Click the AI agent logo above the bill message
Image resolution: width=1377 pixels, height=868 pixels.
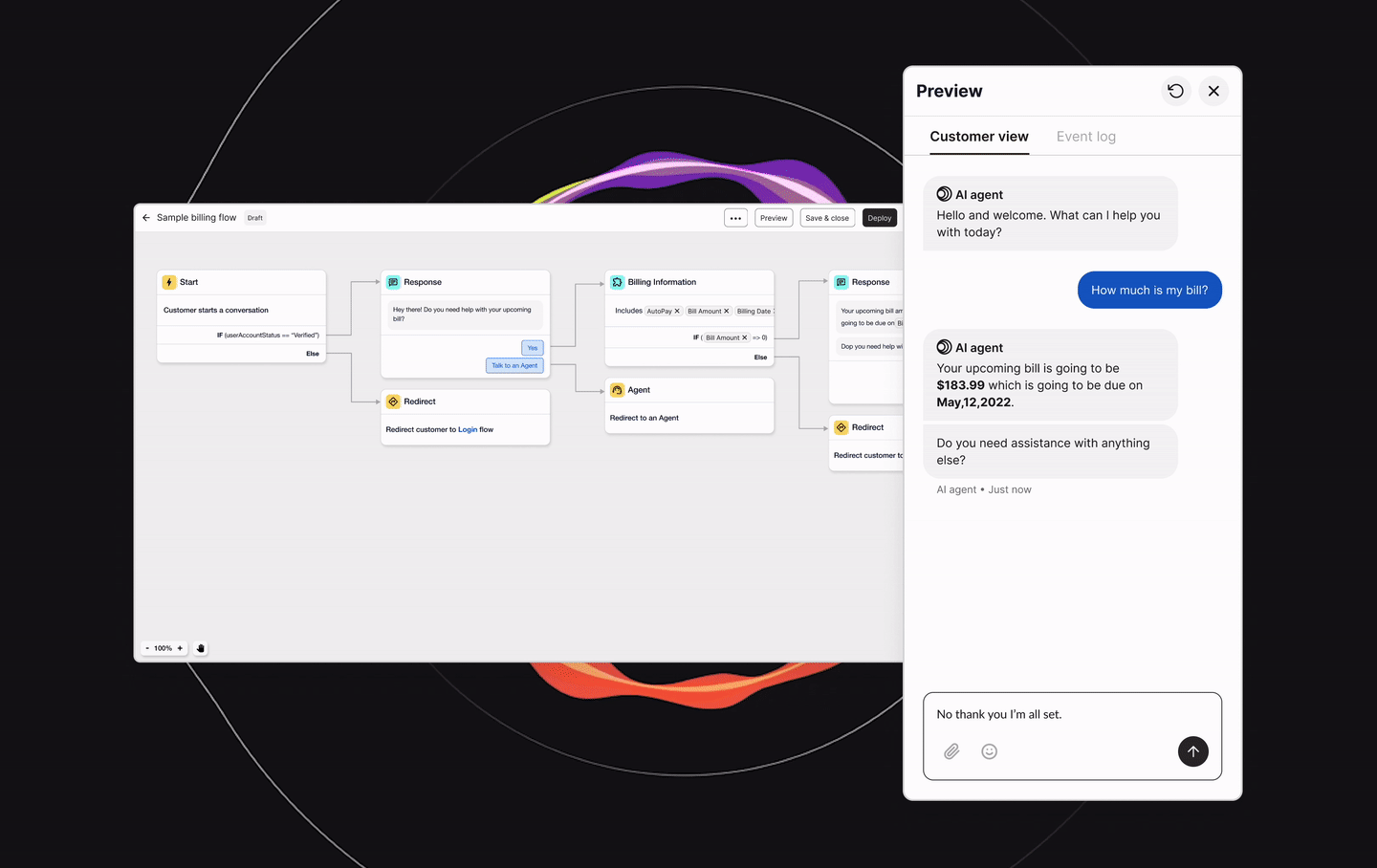[x=944, y=347]
